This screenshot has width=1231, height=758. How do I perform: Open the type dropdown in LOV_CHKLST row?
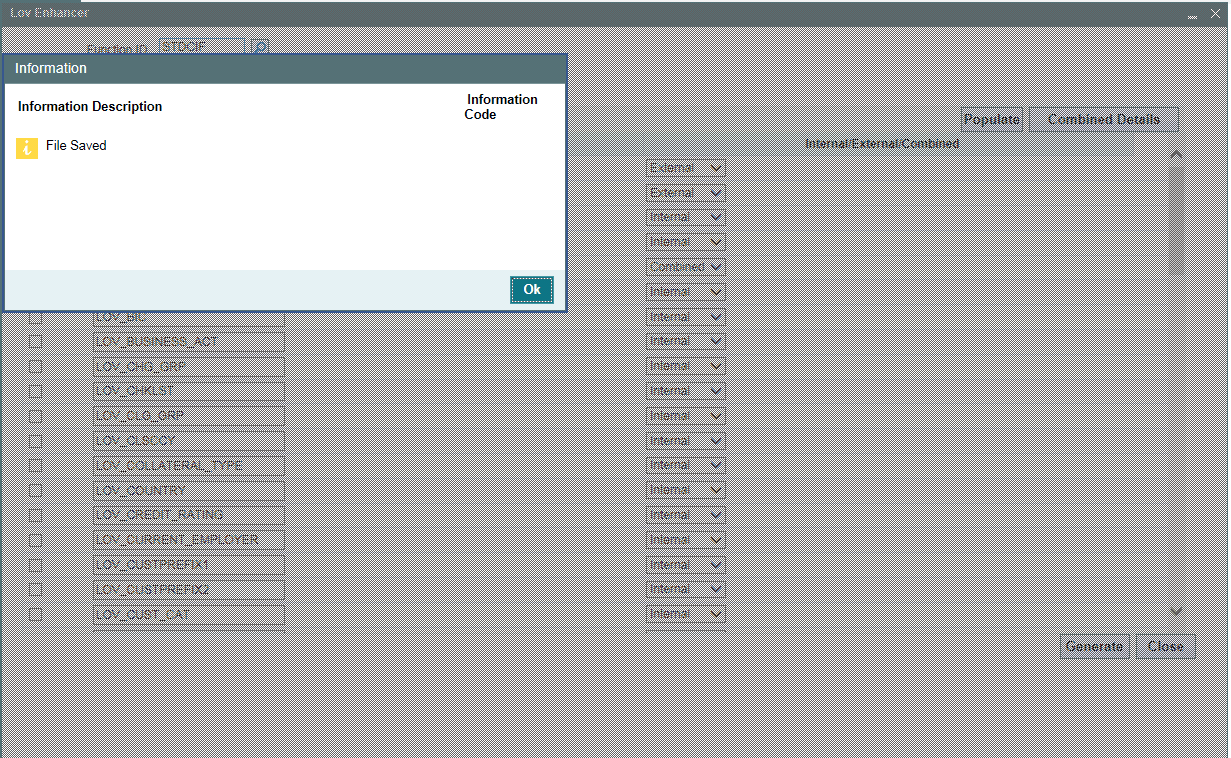tap(686, 391)
